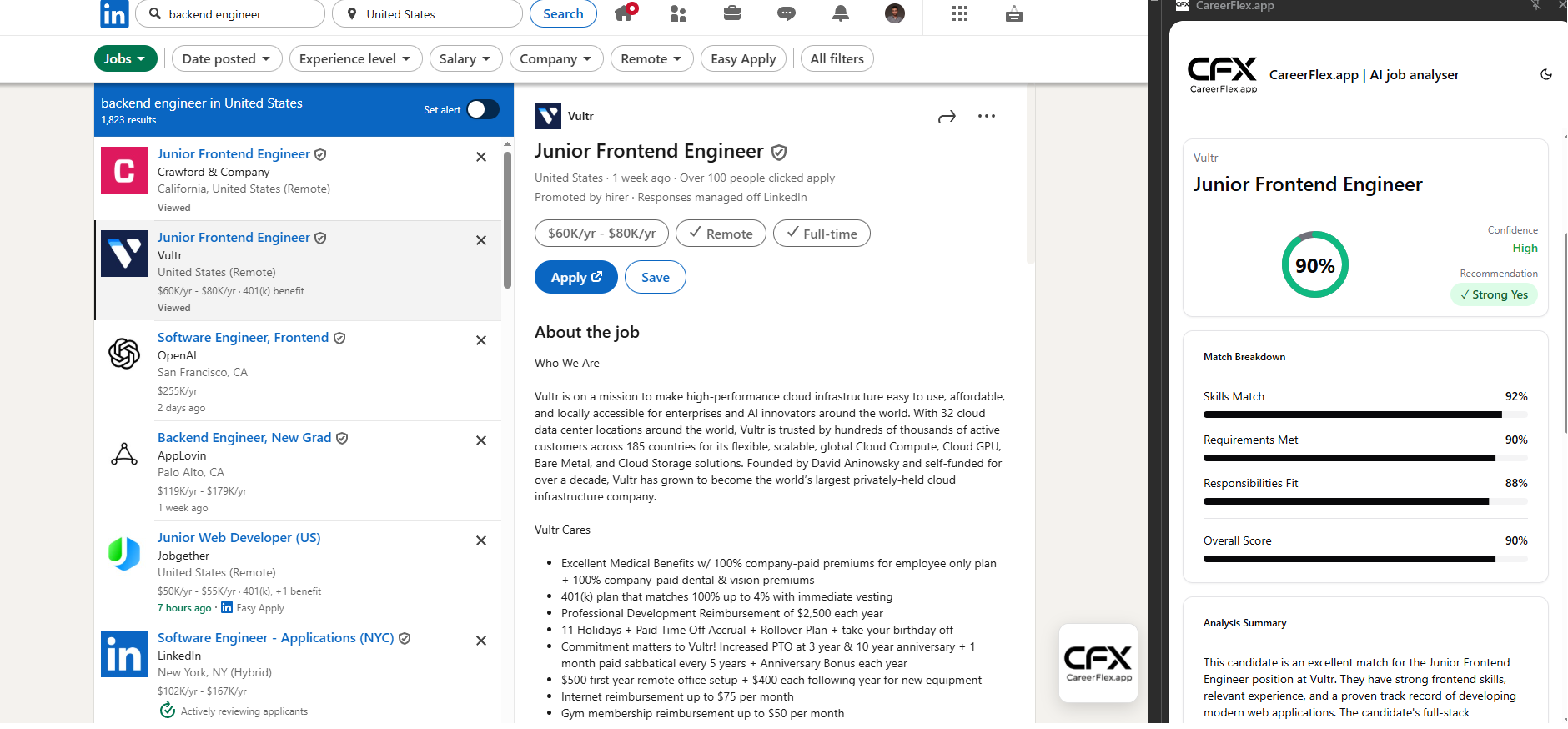The image size is (1568, 729).
Task: Open Company filter dropdown
Action: [555, 58]
